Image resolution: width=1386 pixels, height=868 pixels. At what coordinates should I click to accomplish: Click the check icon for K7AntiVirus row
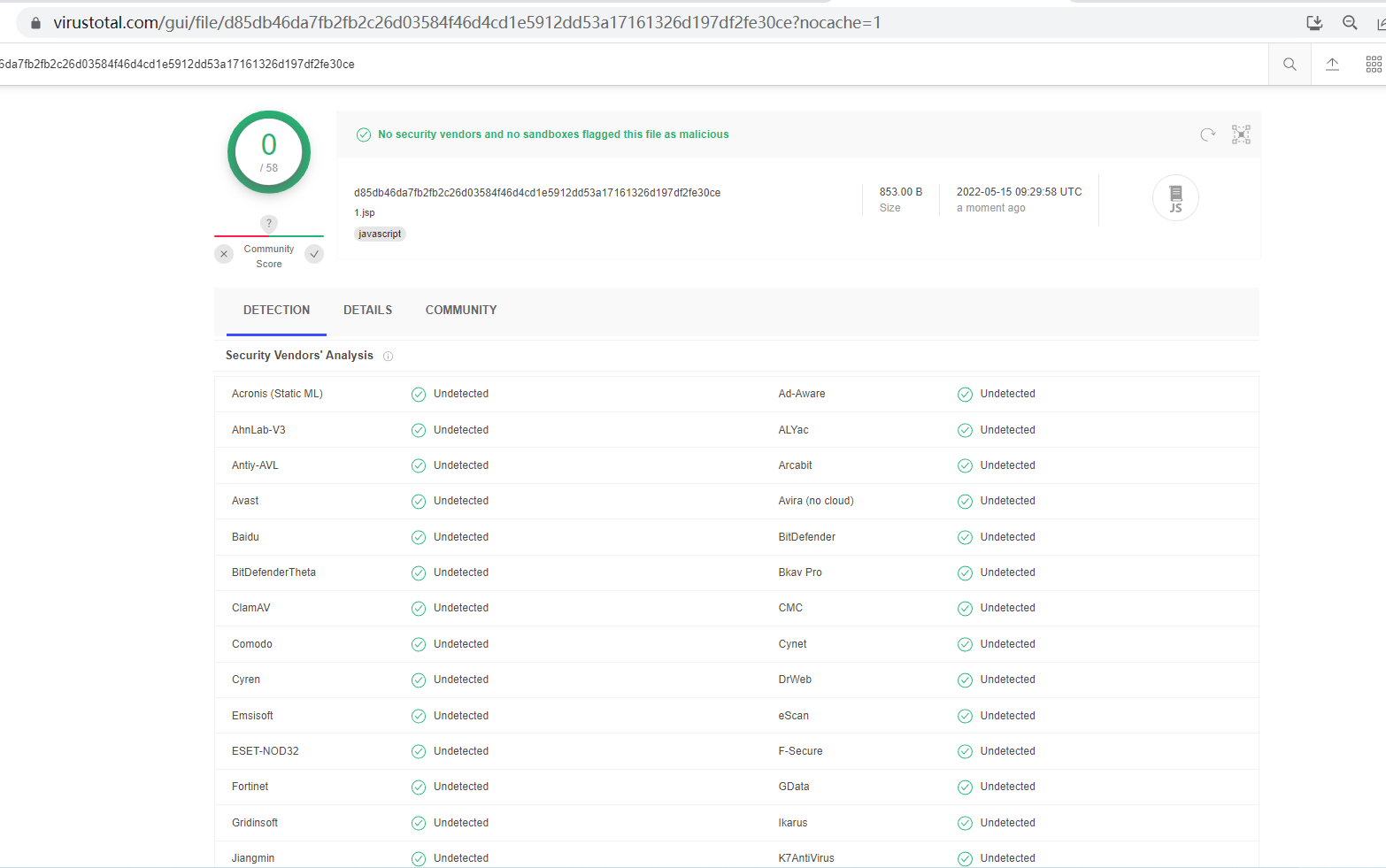[965, 858]
